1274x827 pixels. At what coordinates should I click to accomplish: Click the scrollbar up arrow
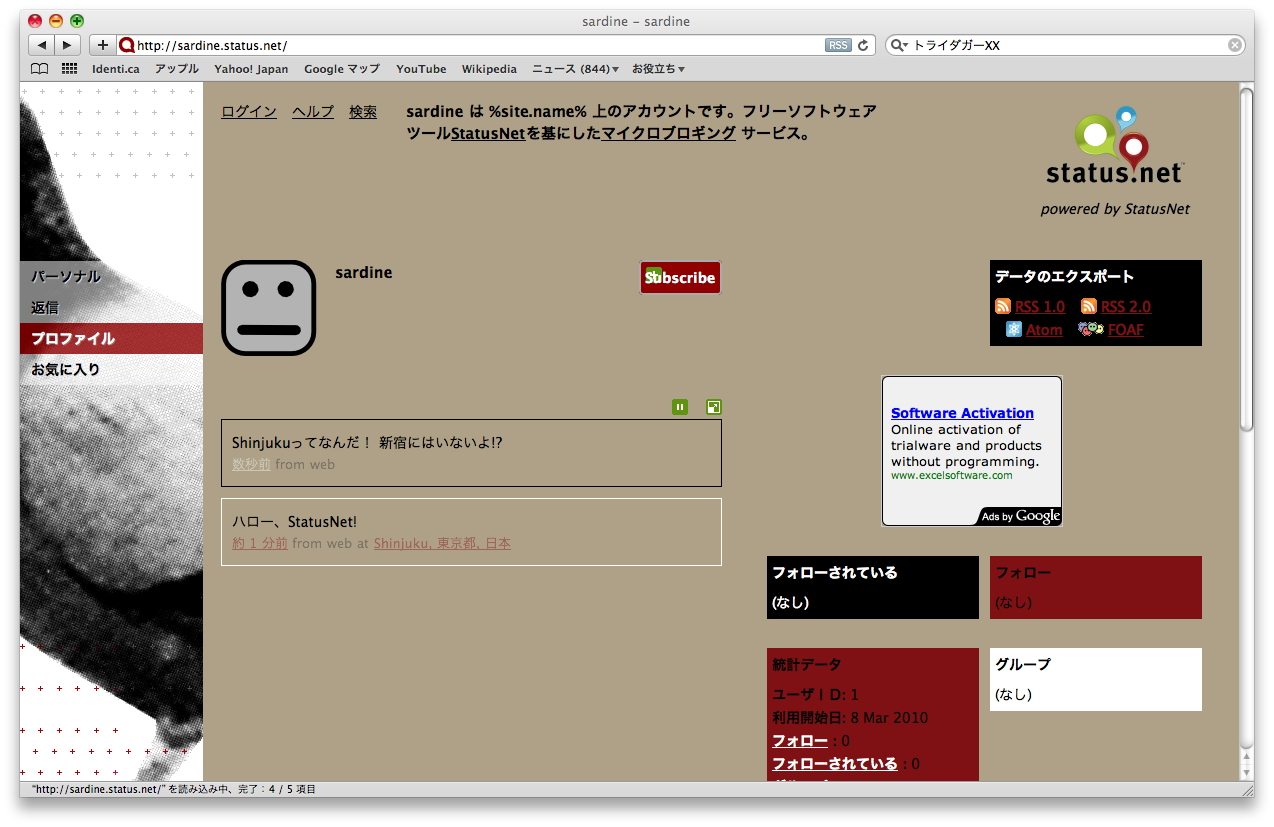pos(1246,757)
